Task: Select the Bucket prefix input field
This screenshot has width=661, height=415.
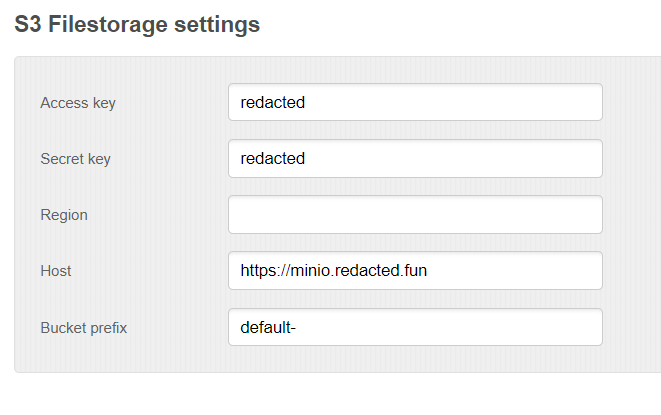Action: pyautogui.click(x=415, y=327)
